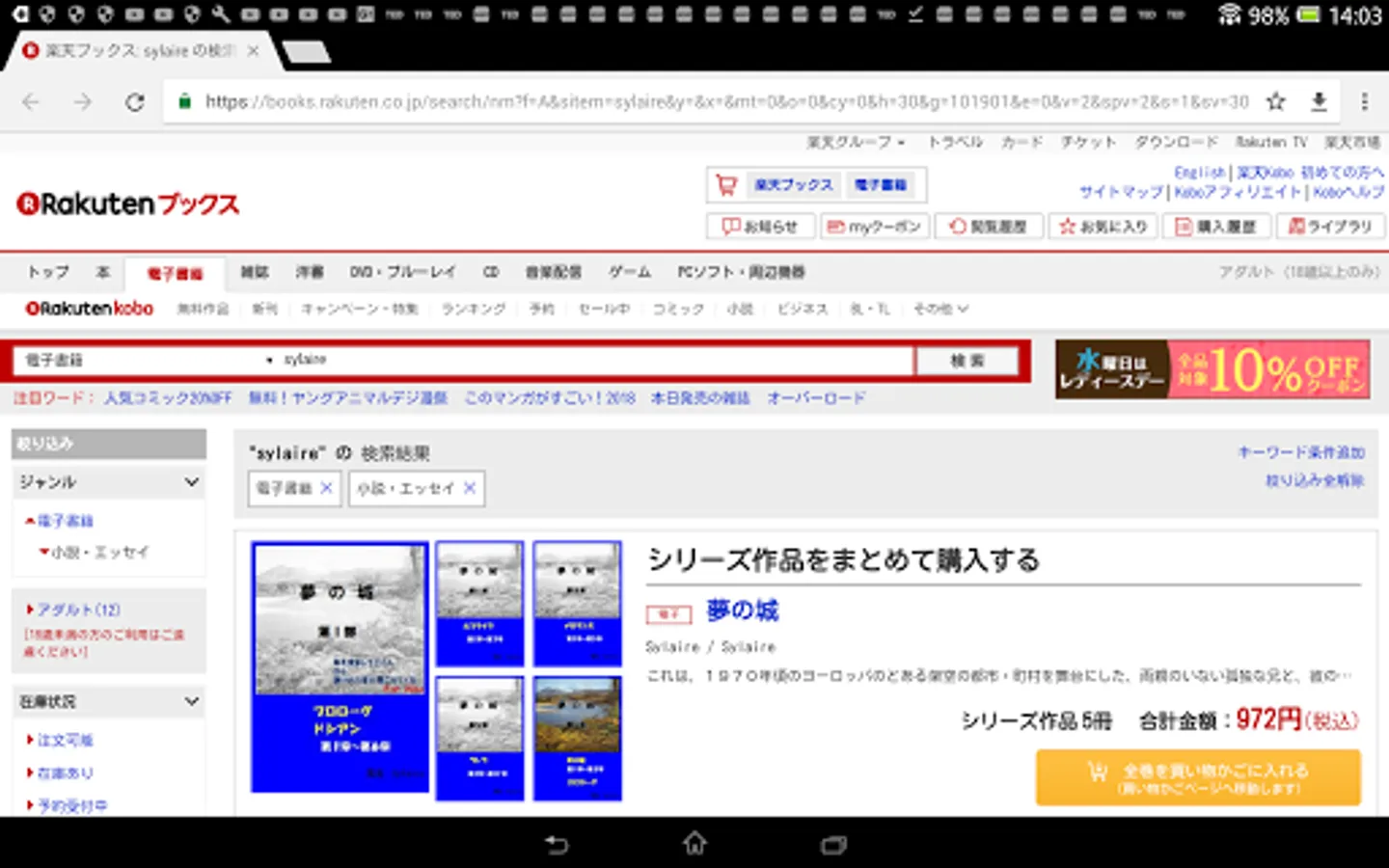Bookmark this page with the star icon

coord(1276,101)
